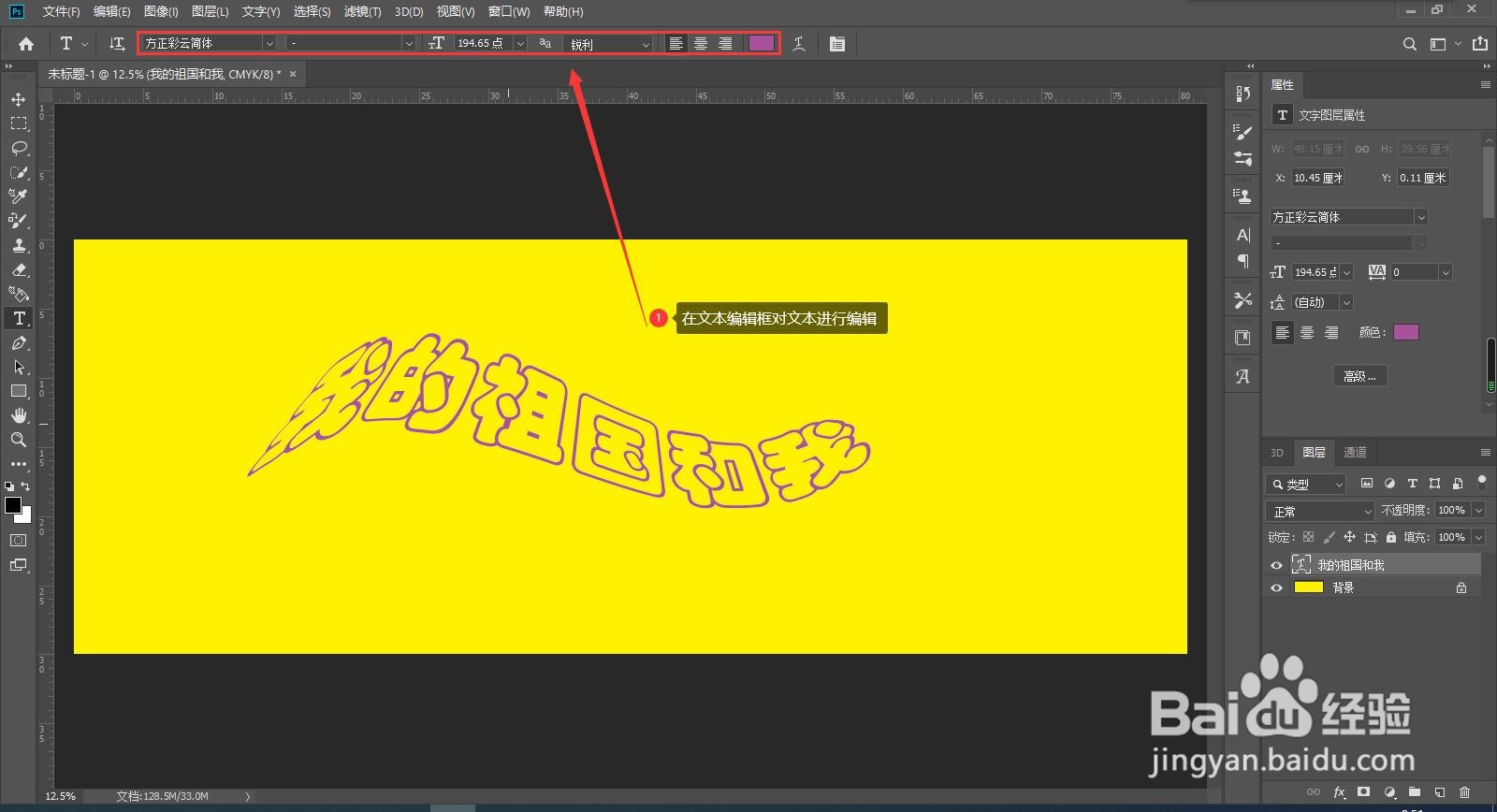
Task: Click the Share icon at top right
Action: [x=1479, y=44]
